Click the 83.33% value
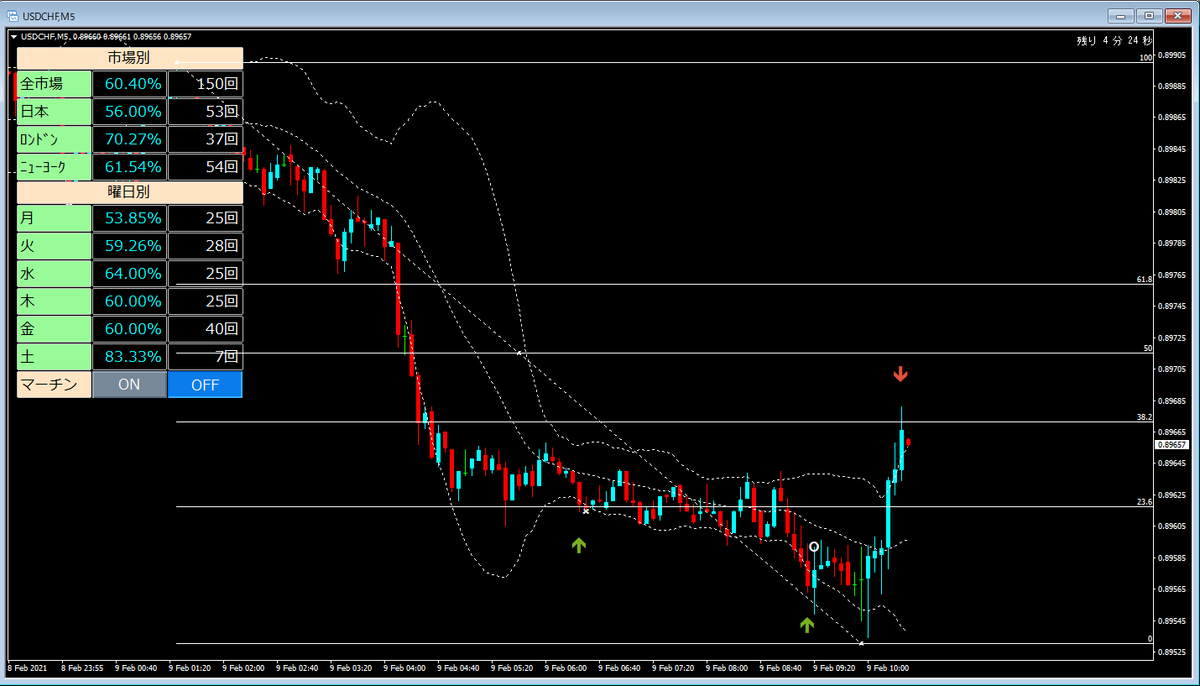Image resolution: width=1200 pixels, height=686 pixels. [x=129, y=357]
